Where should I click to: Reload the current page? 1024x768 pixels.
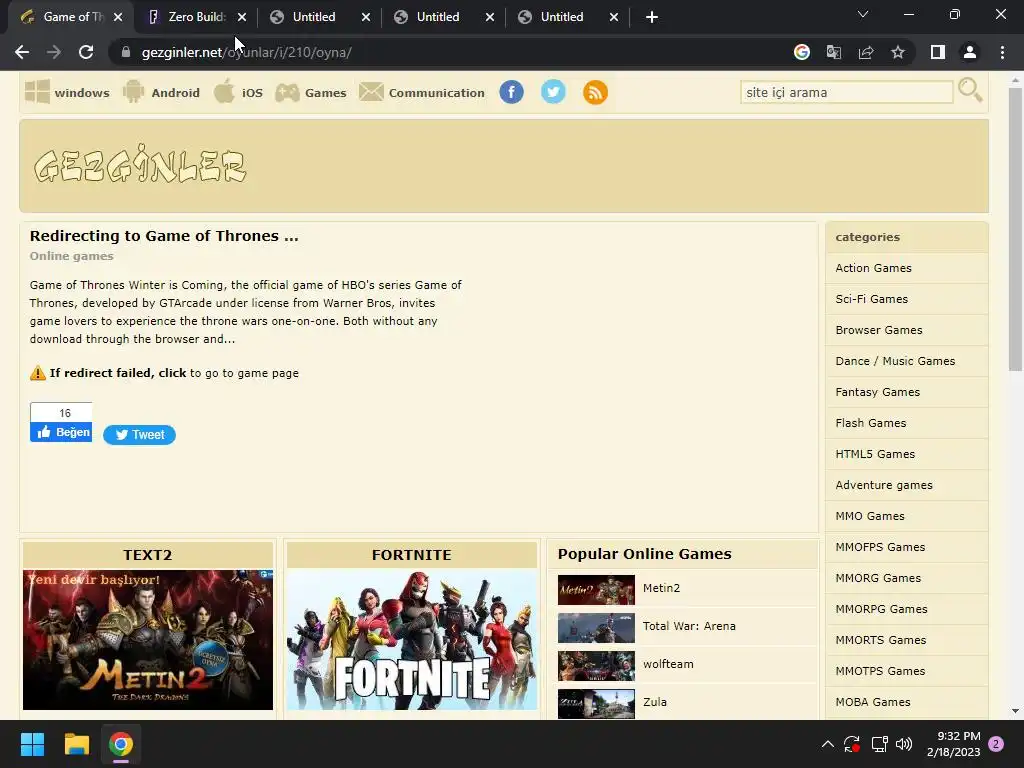point(86,52)
